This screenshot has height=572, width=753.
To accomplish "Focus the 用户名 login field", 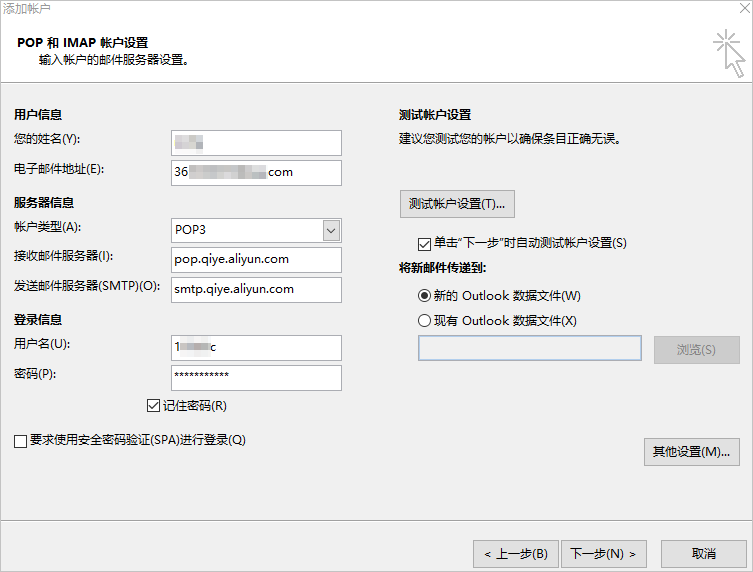I will click(256, 347).
